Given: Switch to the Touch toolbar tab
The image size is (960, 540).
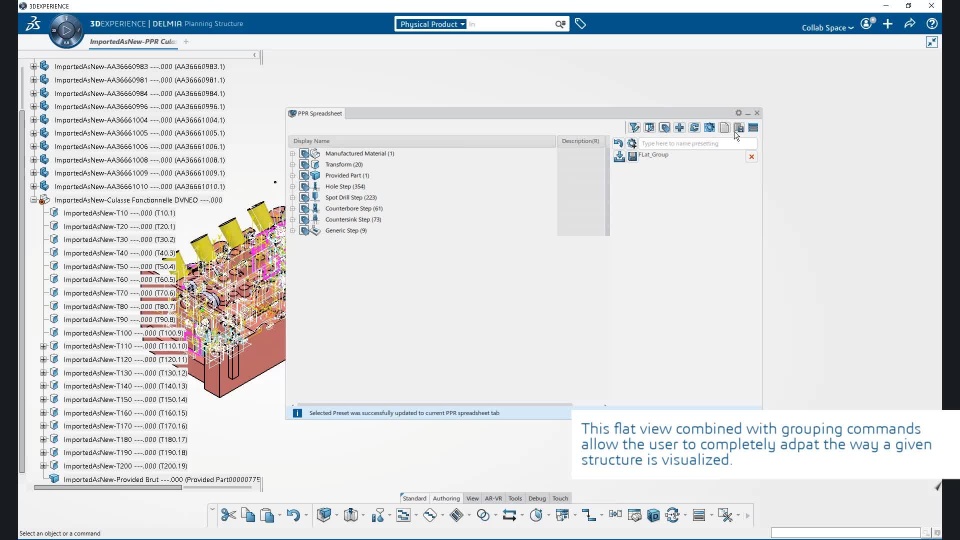Looking at the screenshot, I should pyautogui.click(x=560, y=498).
